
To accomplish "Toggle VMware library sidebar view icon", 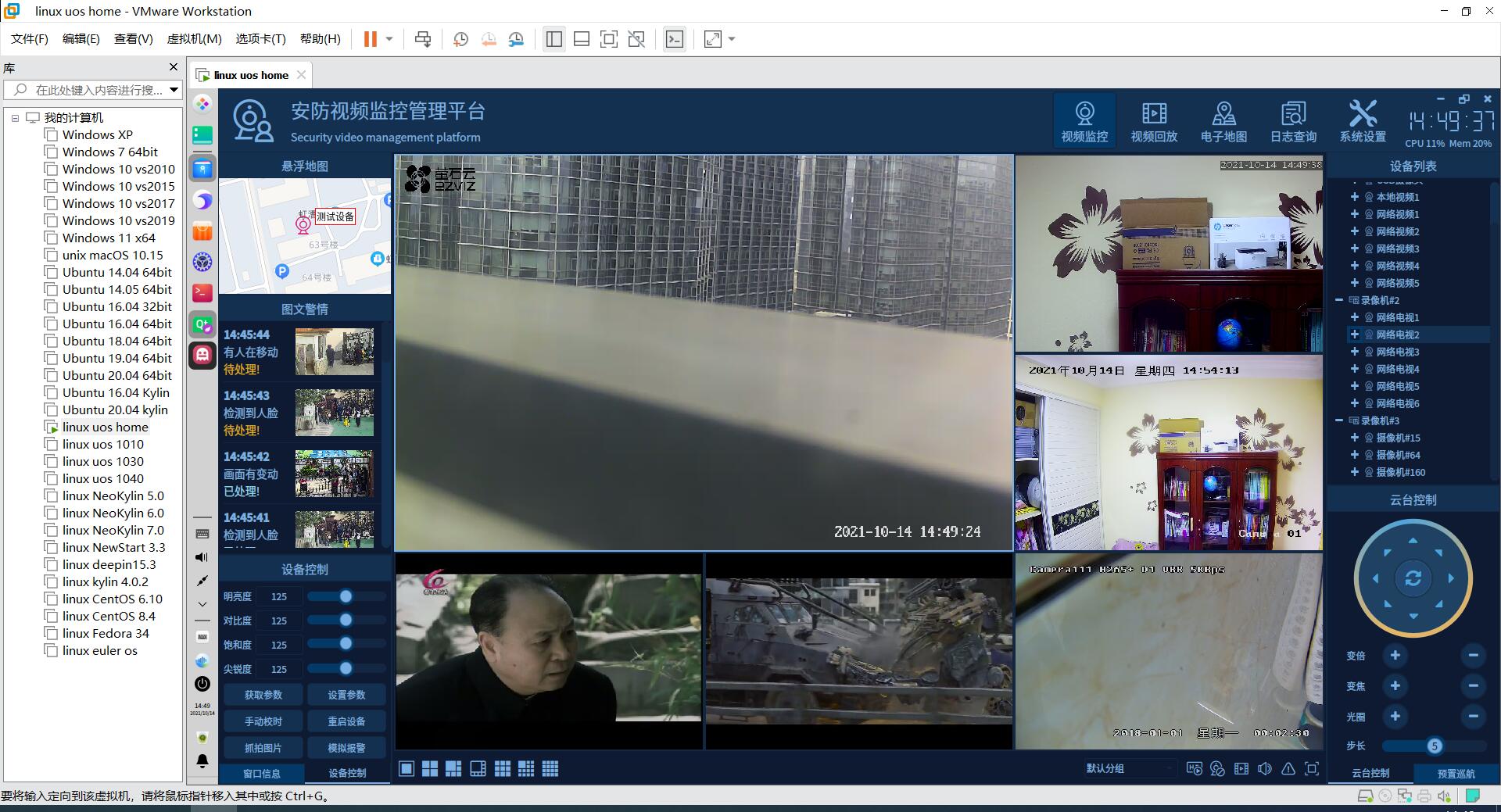I will (554, 39).
